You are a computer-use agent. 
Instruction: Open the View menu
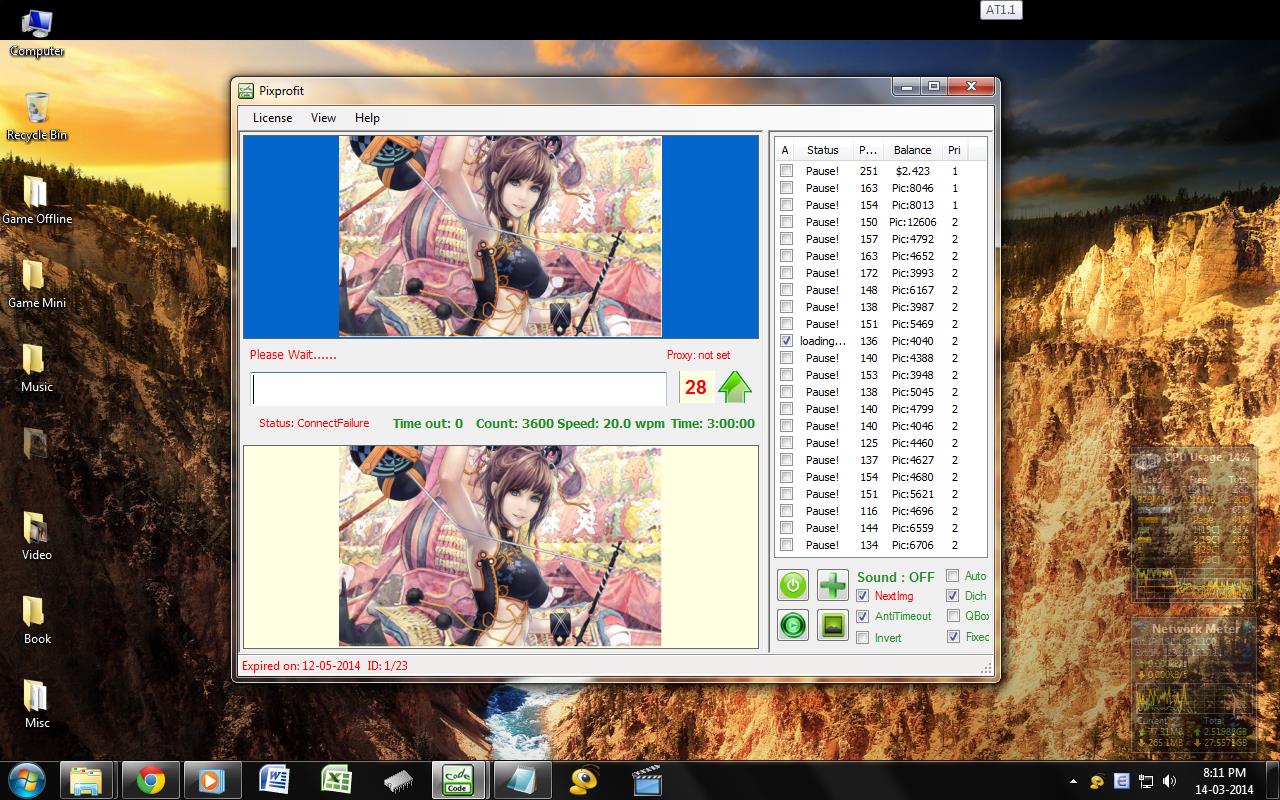pyautogui.click(x=323, y=118)
